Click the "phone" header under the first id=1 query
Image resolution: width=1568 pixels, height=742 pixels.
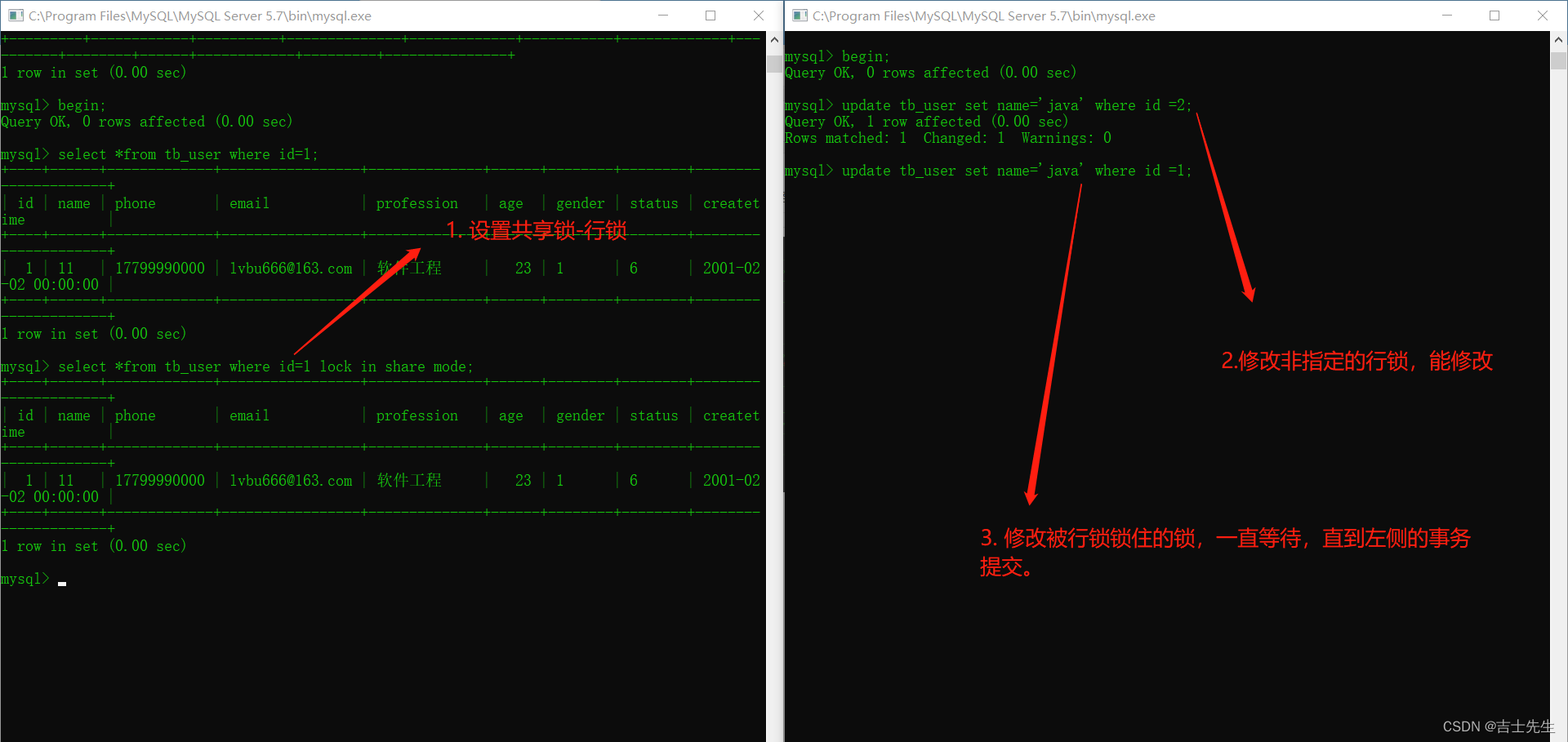(x=136, y=203)
